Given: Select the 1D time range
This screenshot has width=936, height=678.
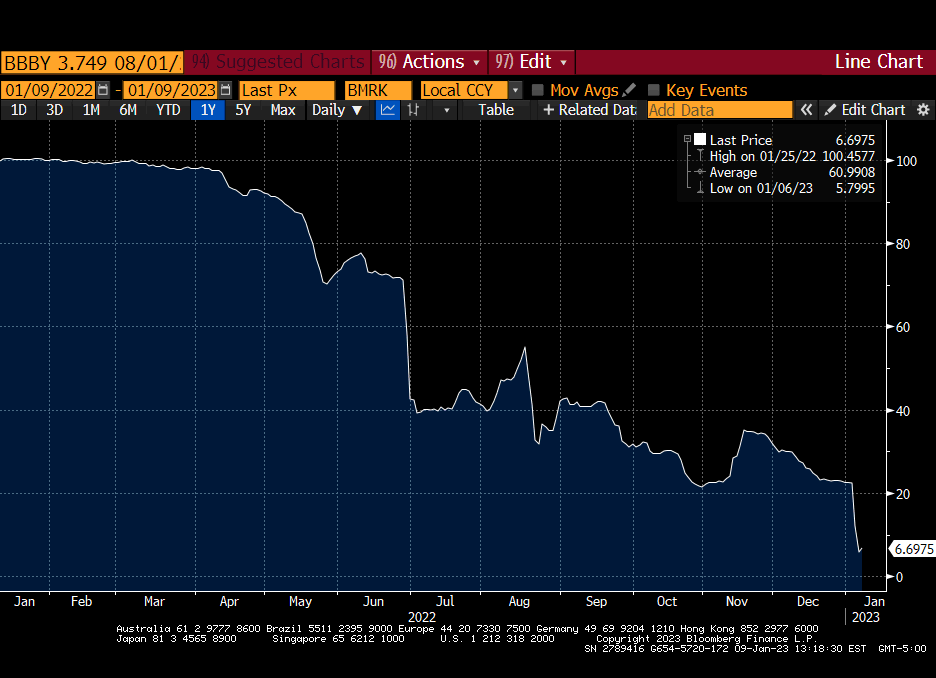Looking at the screenshot, I should click(19, 110).
